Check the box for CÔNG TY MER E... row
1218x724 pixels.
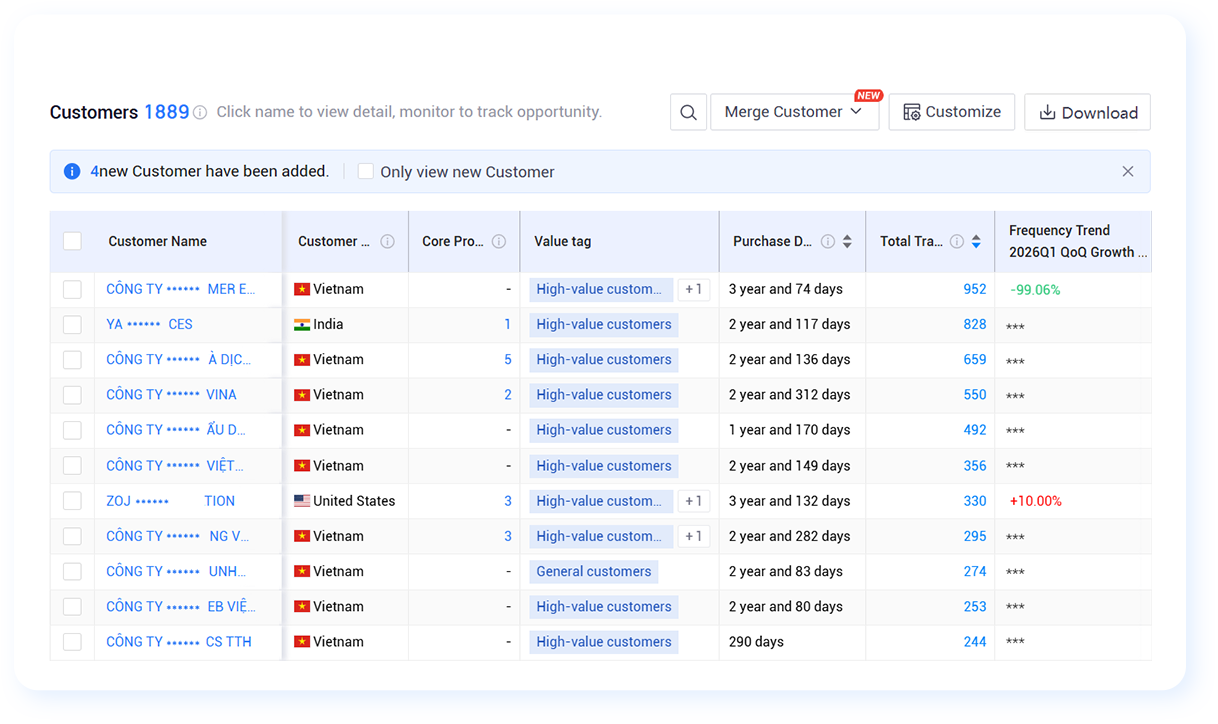(x=72, y=289)
